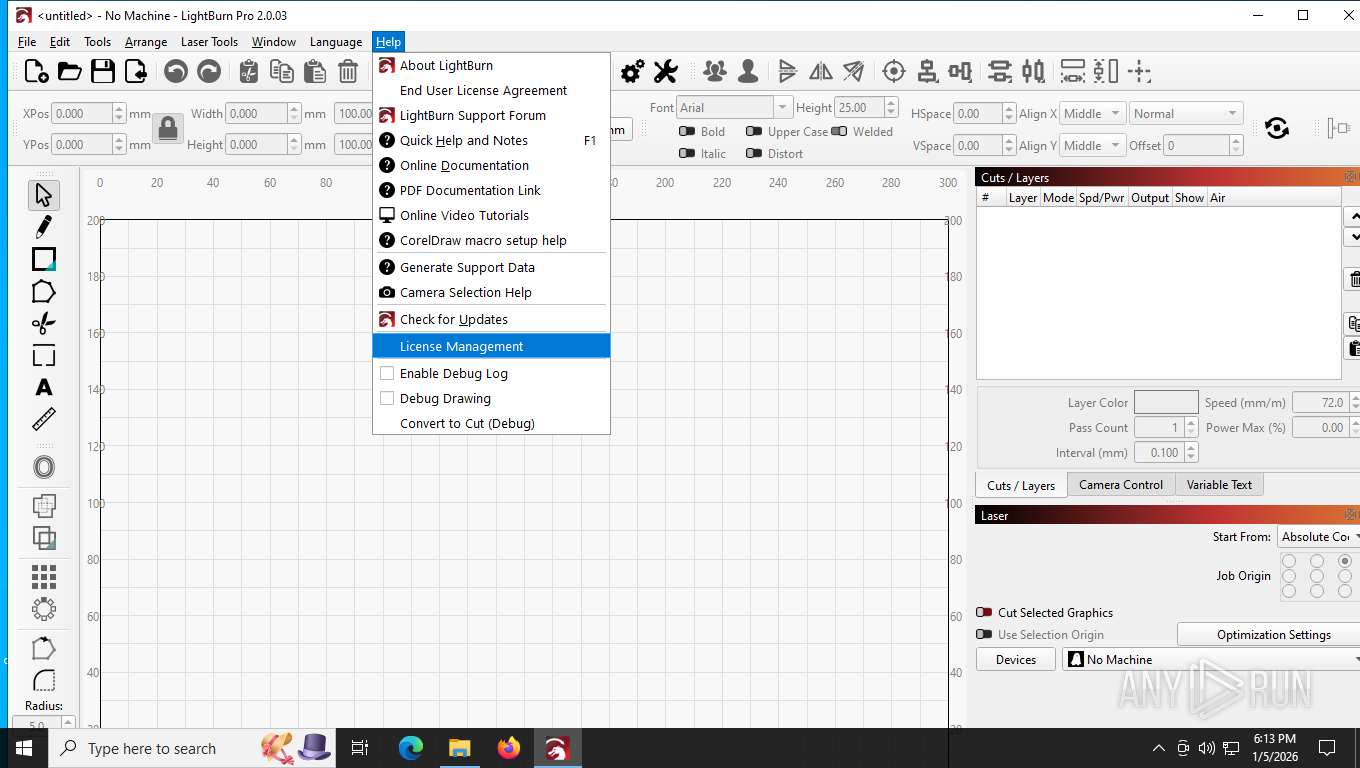
Task: Select the Offset shapes tool
Action: pyautogui.click(x=43, y=467)
